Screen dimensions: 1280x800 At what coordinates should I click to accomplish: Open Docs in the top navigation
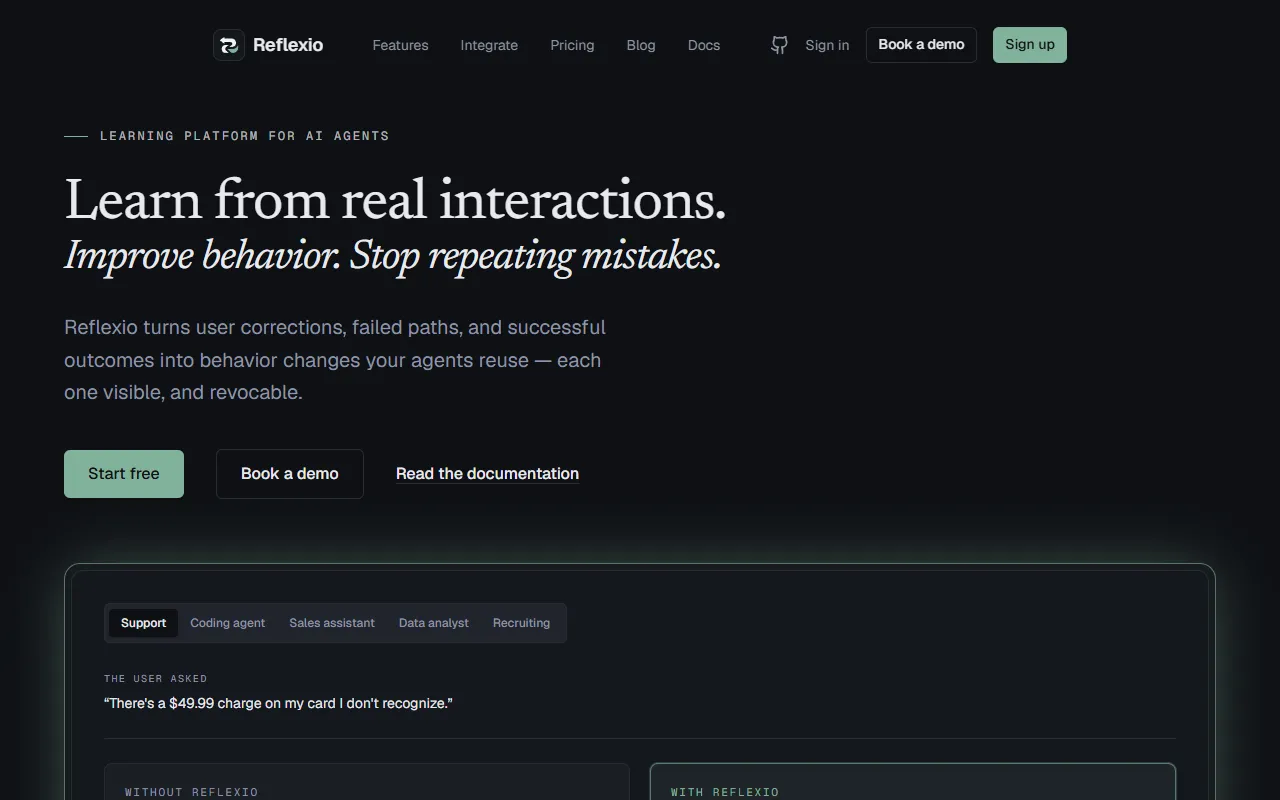coord(704,45)
